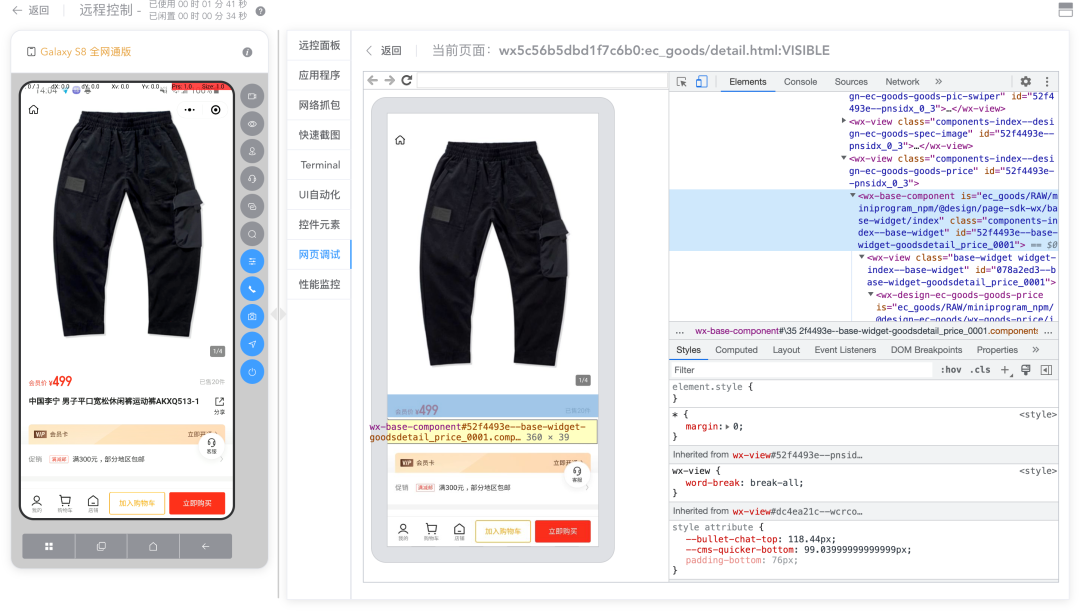1080x611 pixels.
Task: Click the blue sliders settings icon
Action: (252, 262)
